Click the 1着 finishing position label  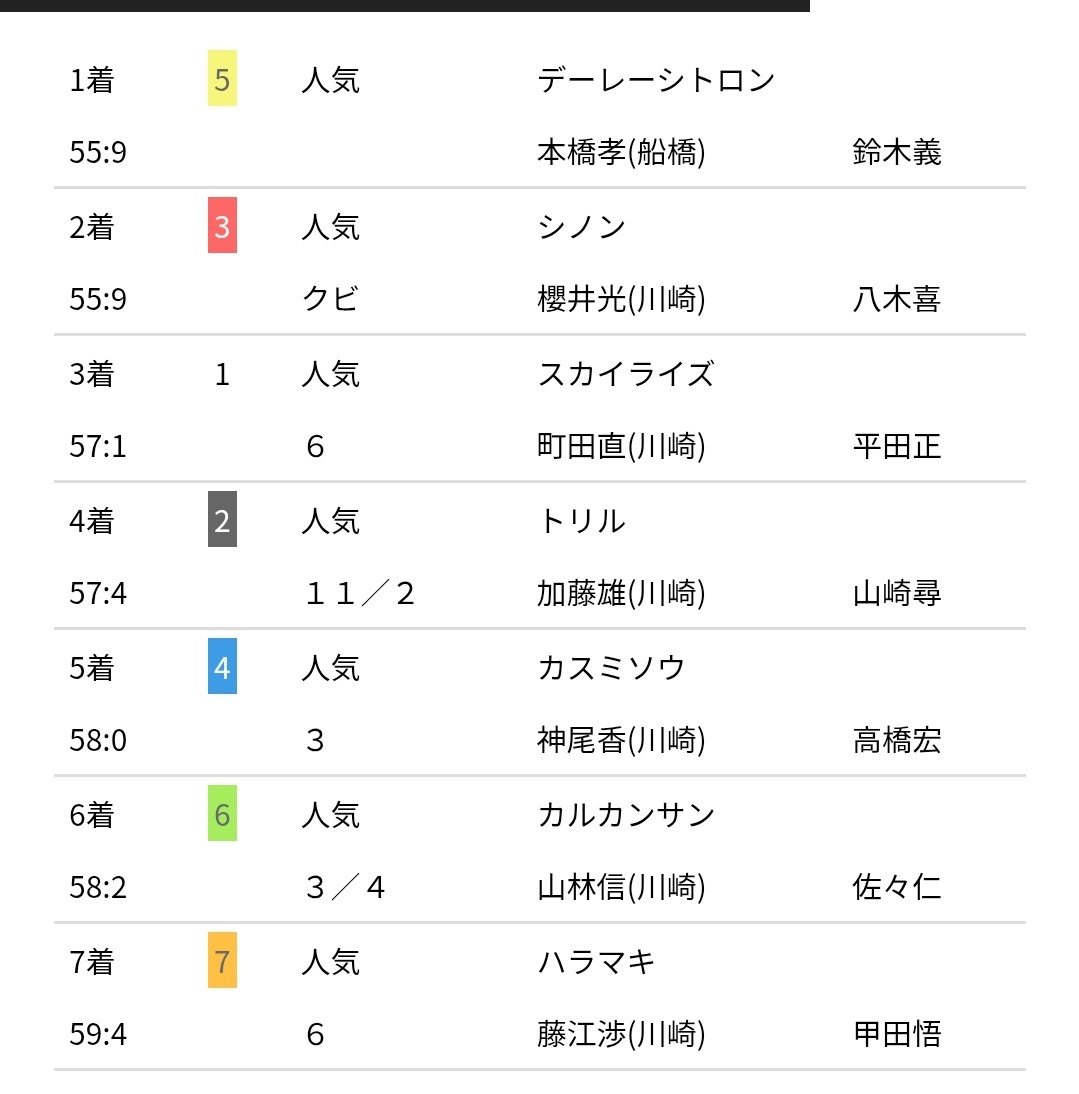91,80
